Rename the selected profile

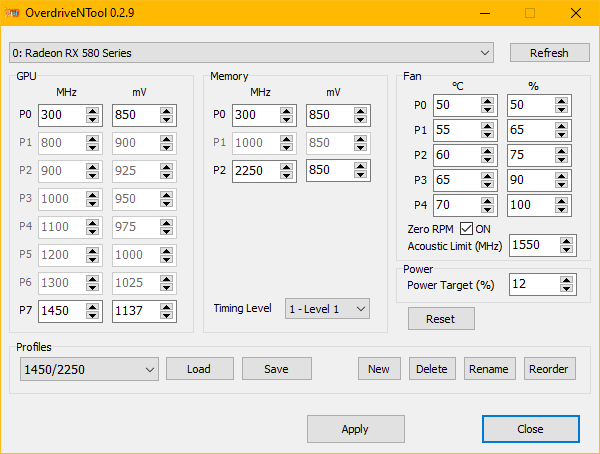489,369
